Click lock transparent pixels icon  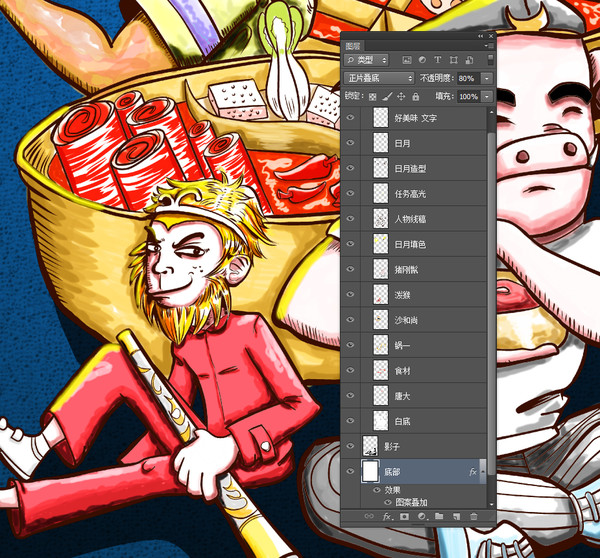tap(372, 97)
